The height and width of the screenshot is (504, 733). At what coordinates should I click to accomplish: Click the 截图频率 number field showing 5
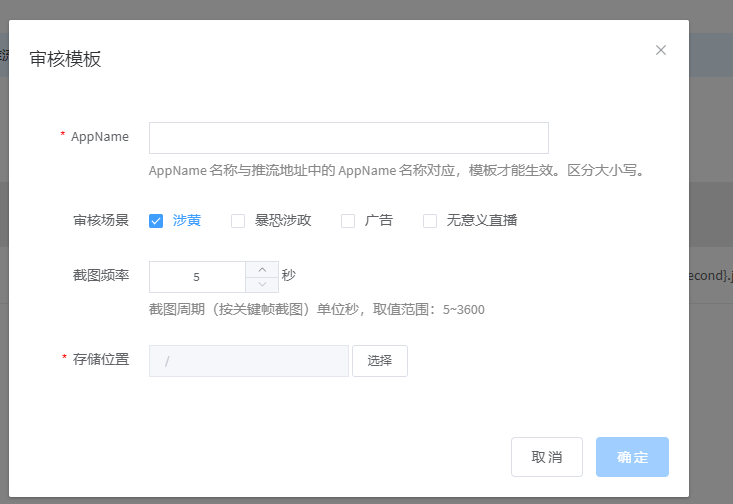tap(197, 277)
